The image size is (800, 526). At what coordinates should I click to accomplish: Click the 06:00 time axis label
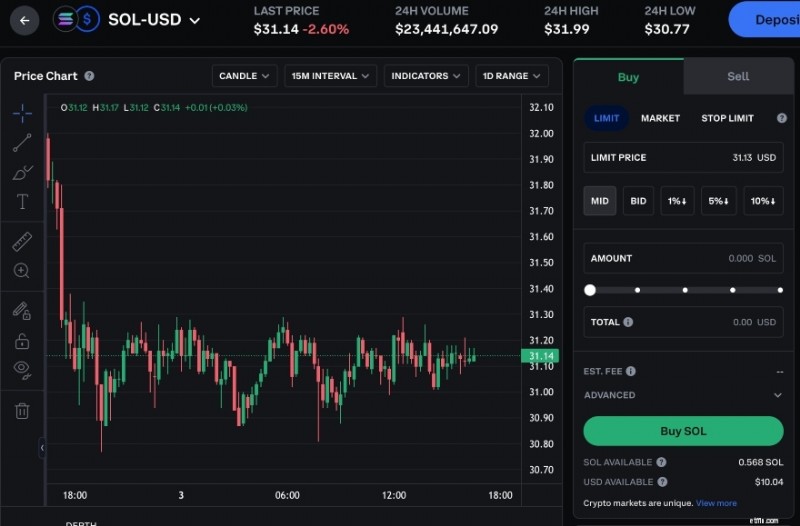(x=287, y=495)
